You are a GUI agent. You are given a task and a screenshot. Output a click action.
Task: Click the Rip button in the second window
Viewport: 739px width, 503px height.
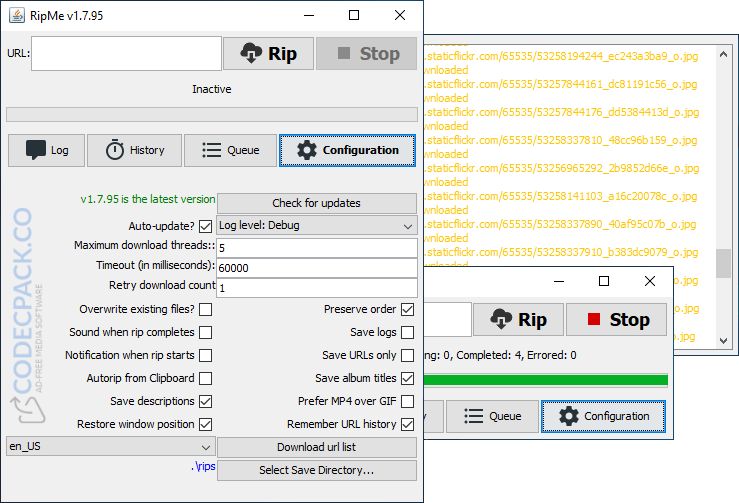(x=518, y=320)
